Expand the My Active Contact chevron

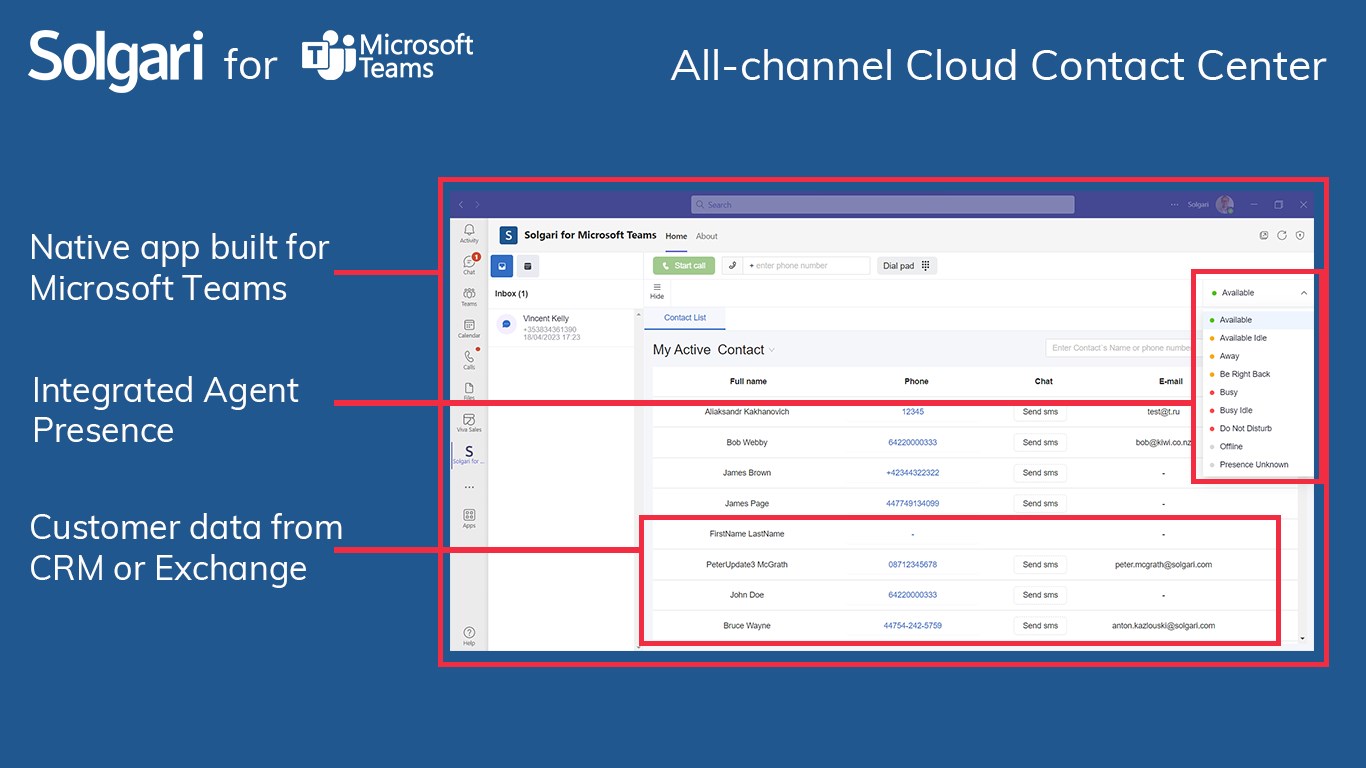[x=772, y=350]
